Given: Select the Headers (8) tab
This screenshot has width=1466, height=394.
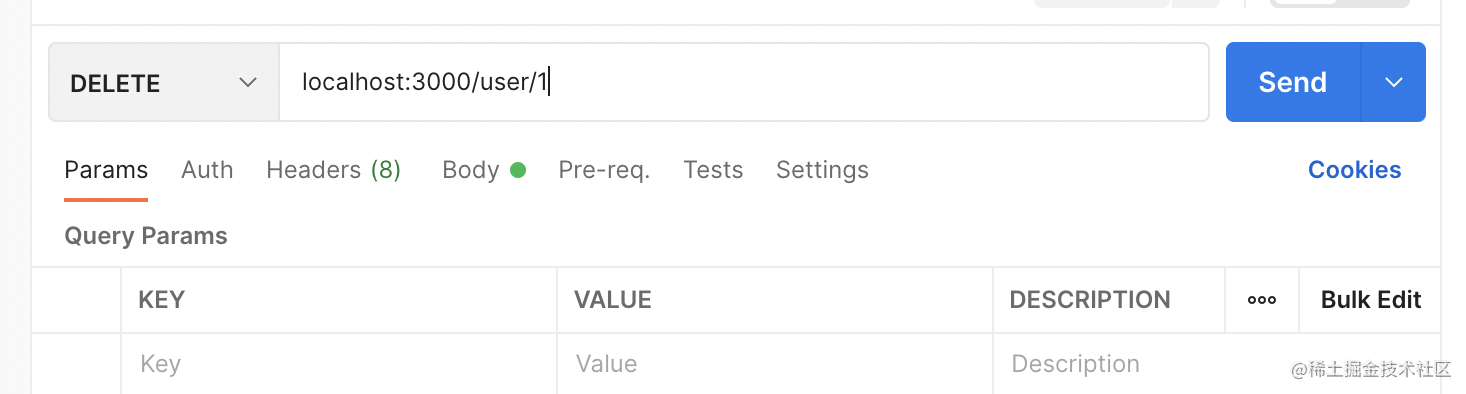Looking at the screenshot, I should (x=334, y=170).
